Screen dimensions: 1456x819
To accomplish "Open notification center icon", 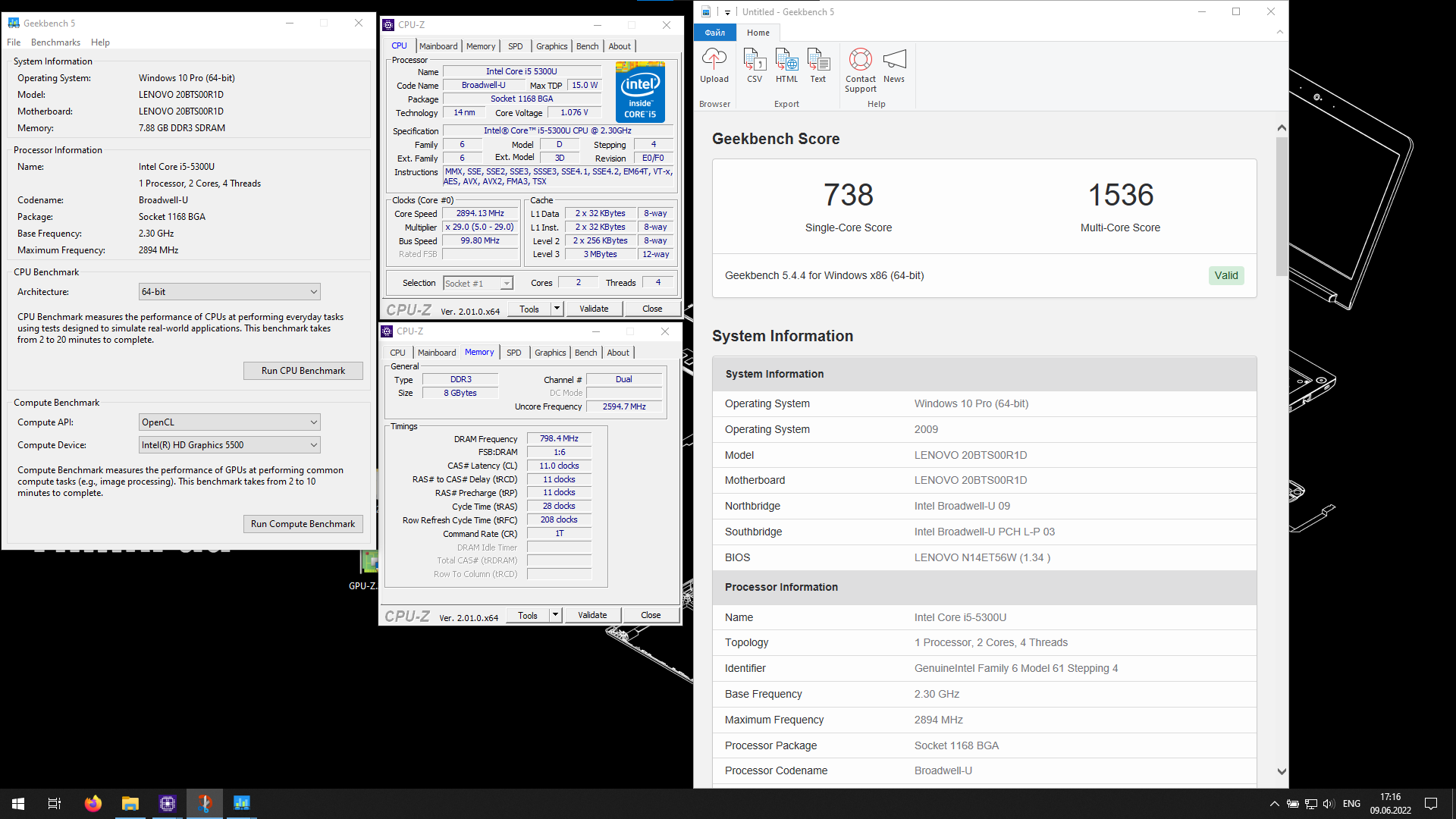I will [1431, 804].
